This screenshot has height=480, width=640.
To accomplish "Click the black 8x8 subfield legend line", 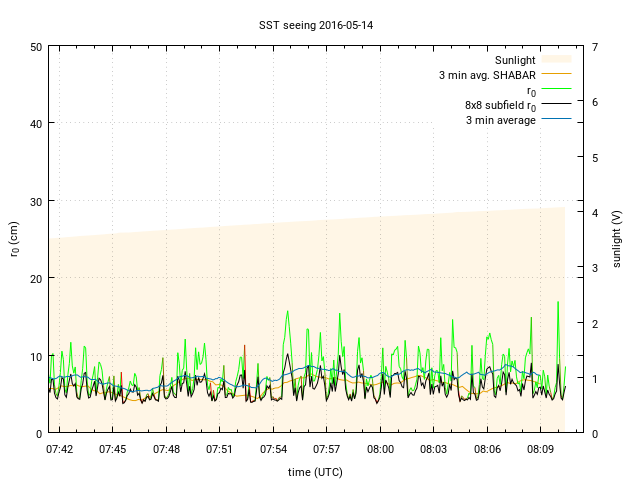I will [556, 105].
